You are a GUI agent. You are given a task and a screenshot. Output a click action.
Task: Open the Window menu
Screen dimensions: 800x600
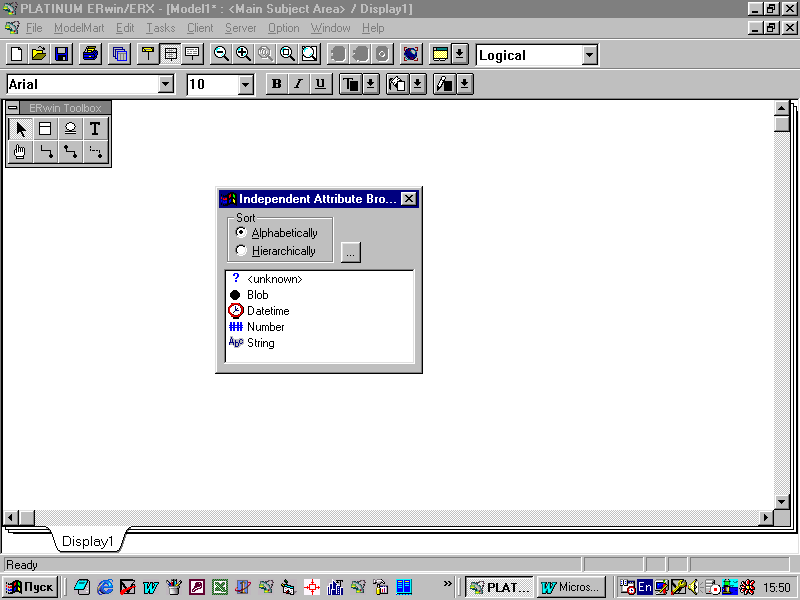coord(331,28)
